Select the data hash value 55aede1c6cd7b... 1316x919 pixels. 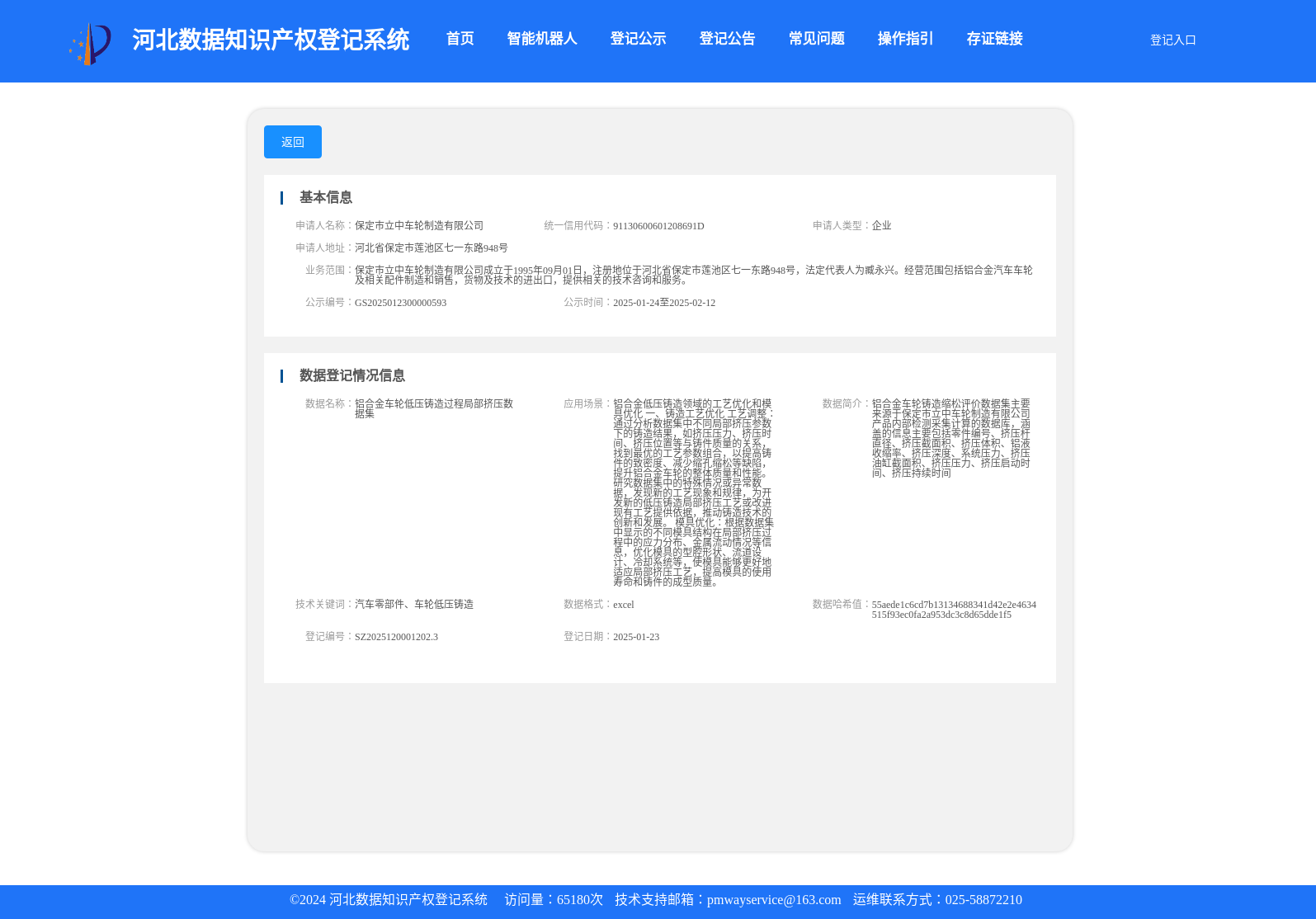pyautogui.click(x=954, y=610)
